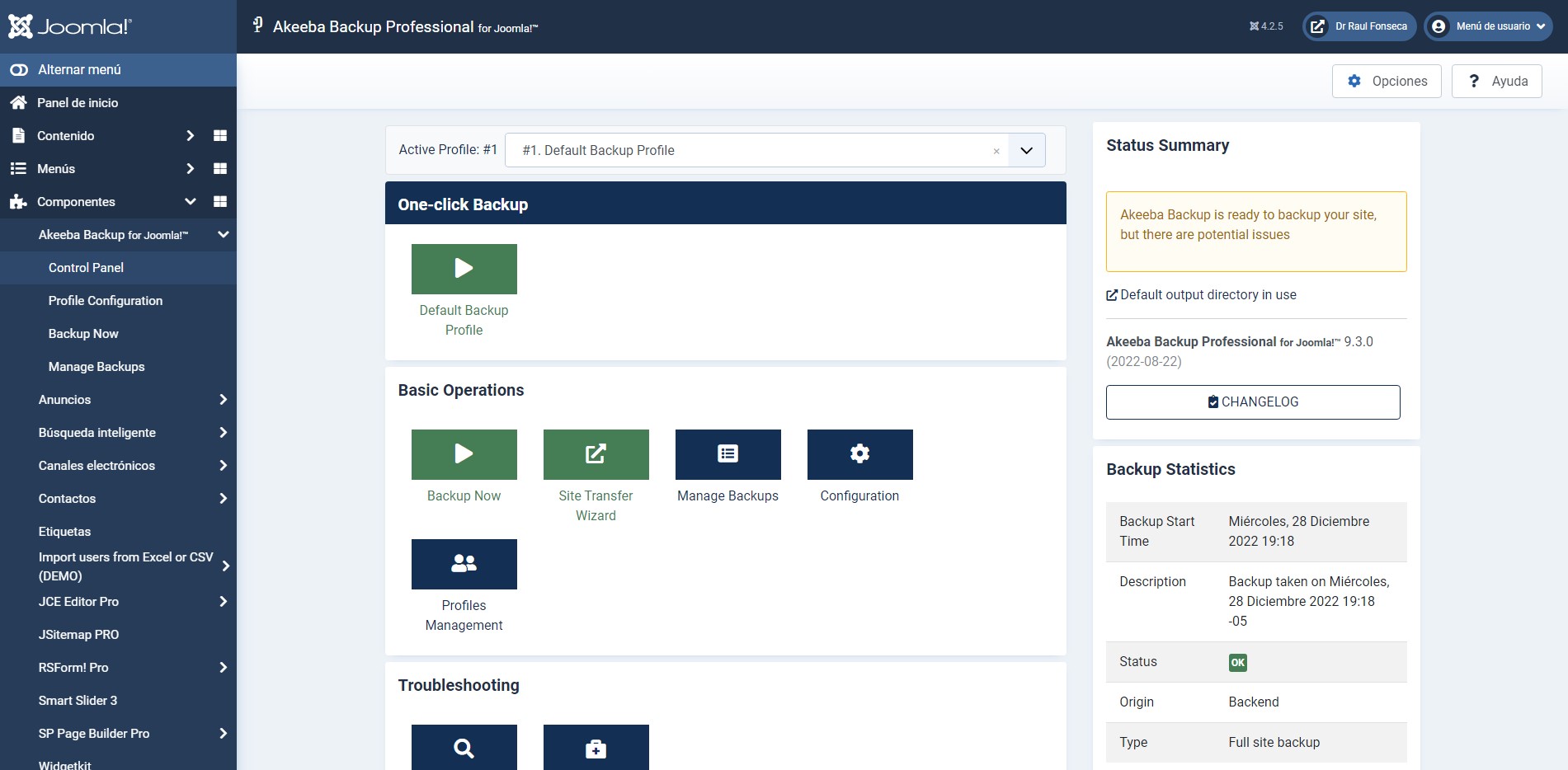Open the Menús dashboard grid icon
The width and height of the screenshot is (1568, 770).
[x=220, y=169]
